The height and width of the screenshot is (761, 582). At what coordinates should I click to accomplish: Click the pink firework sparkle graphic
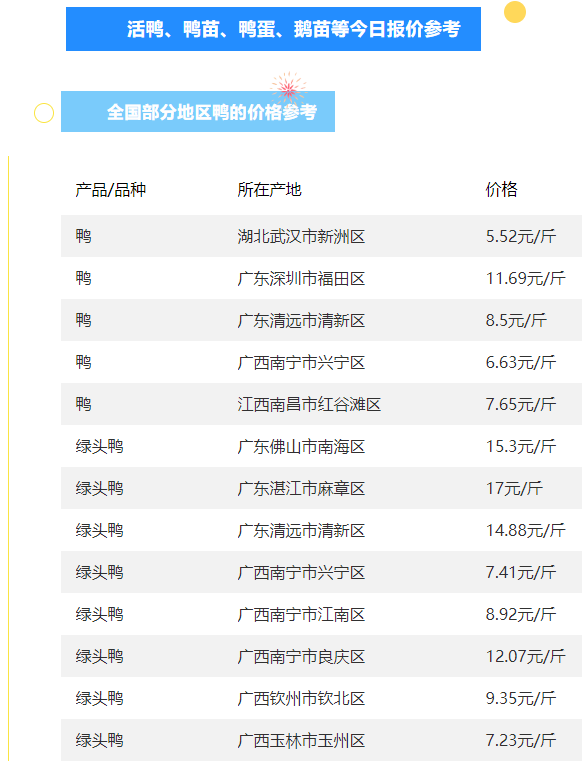pos(289,88)
